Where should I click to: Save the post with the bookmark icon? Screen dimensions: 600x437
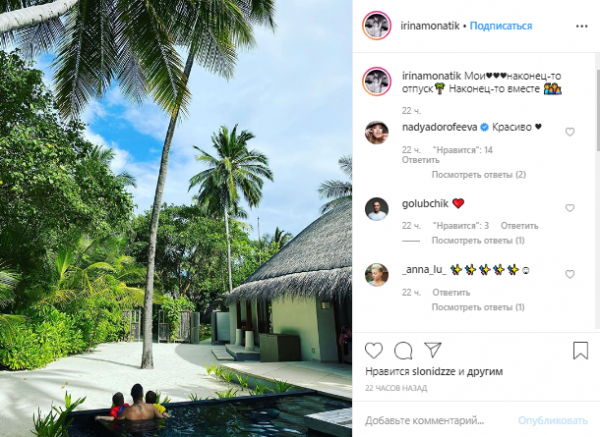(x=580, y=351)
